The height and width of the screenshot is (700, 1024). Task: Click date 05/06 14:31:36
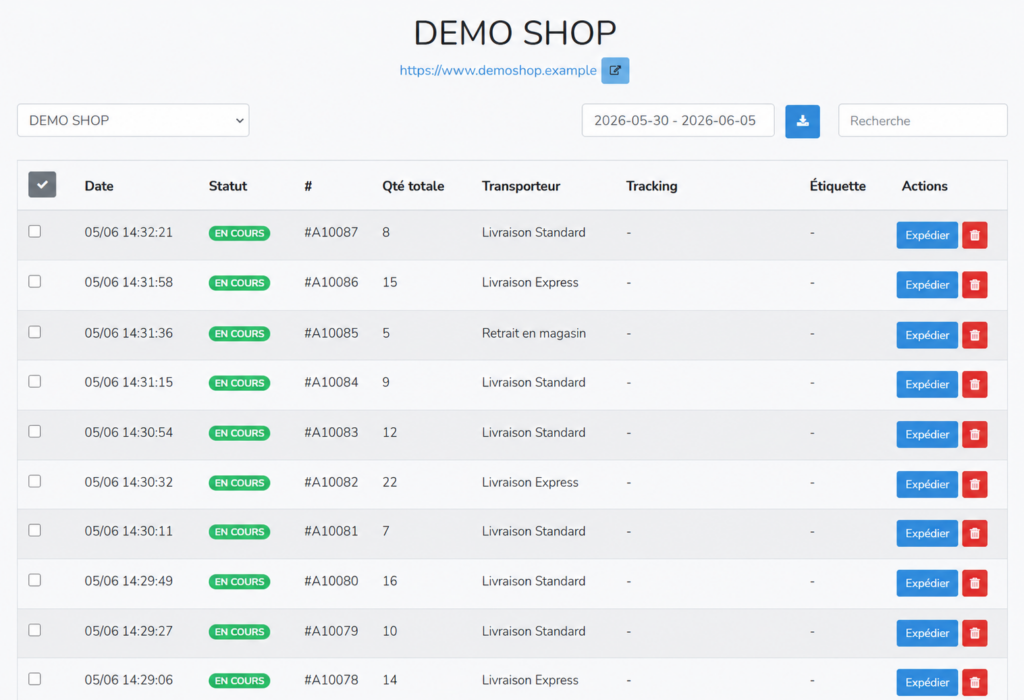click(x=129, y=333)
